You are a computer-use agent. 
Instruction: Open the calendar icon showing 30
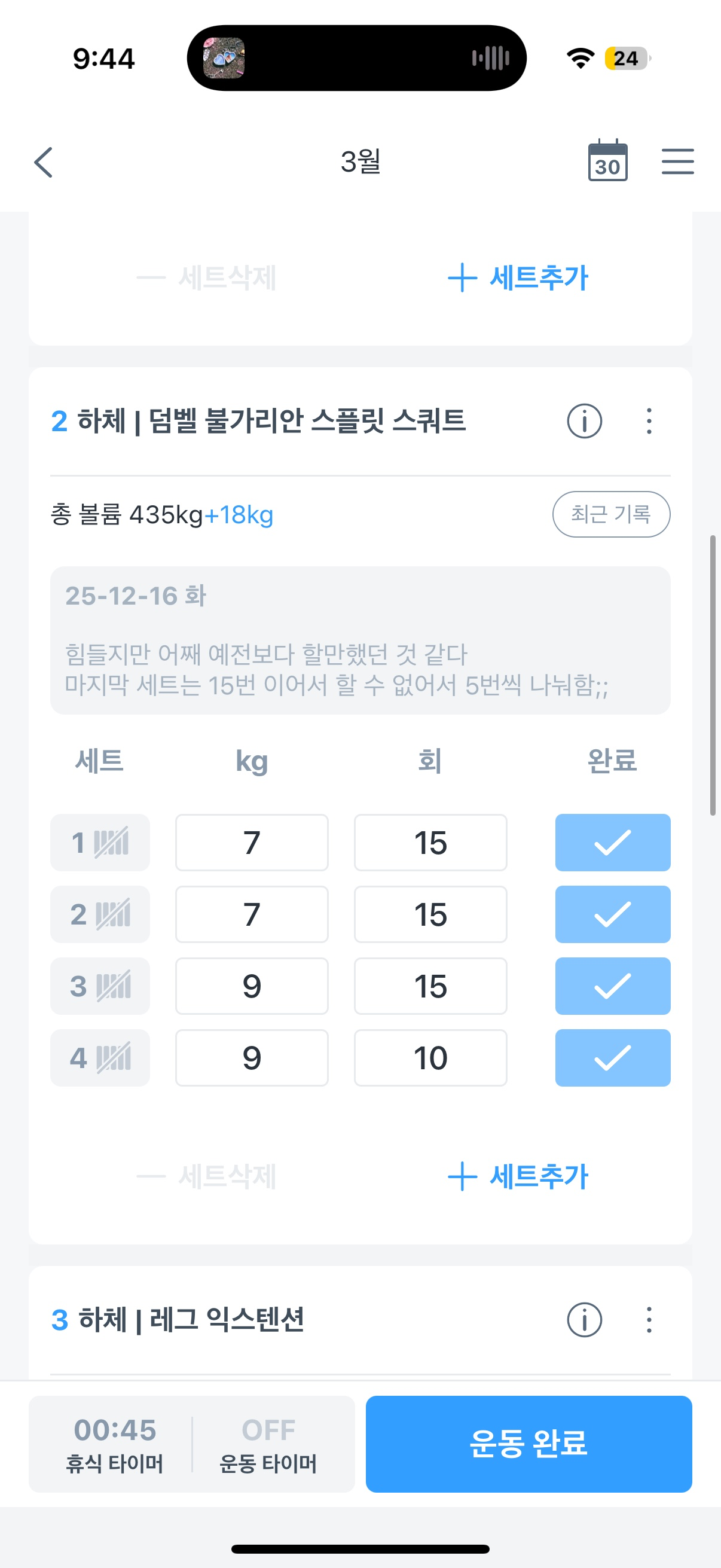coord(607,161)
